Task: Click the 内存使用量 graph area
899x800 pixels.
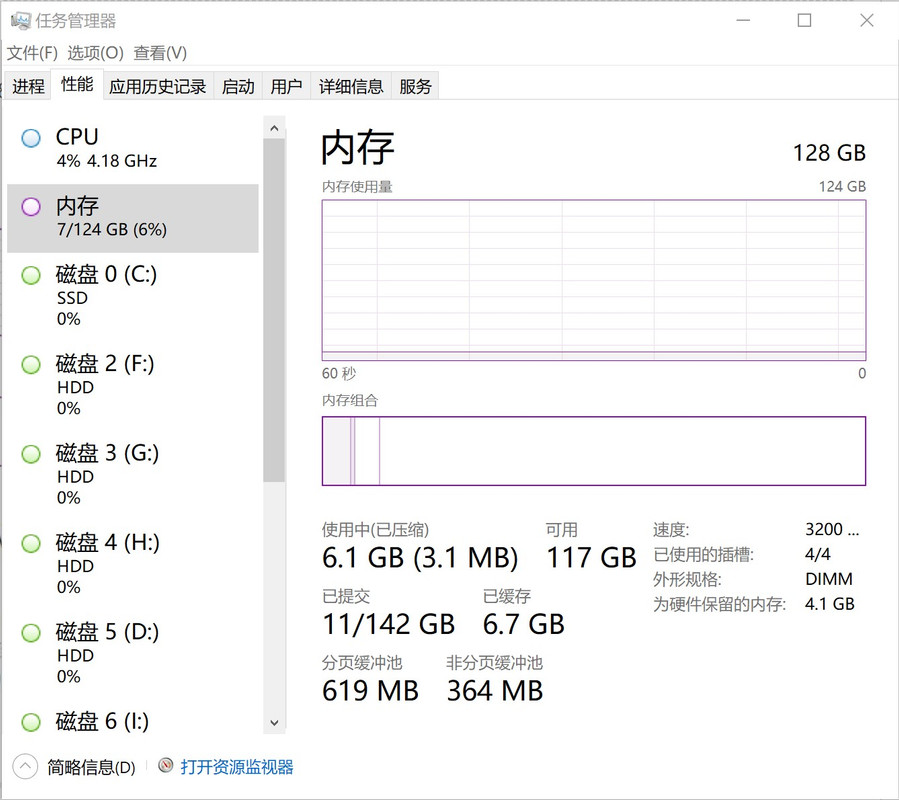Action: click(x=593, y=280)
